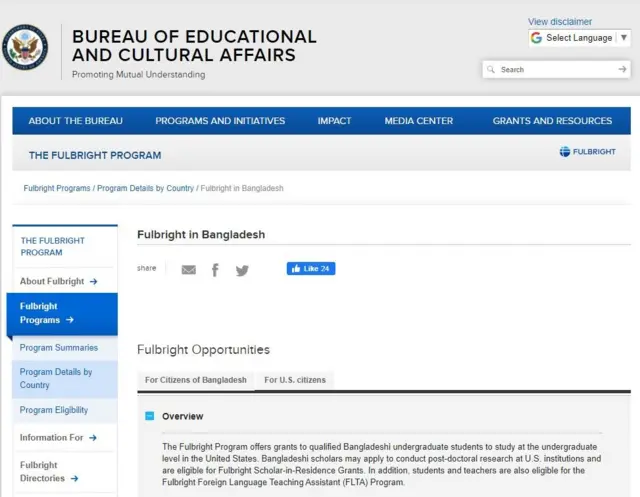Viewport: 640px width, 497px height.
Task: Share page via email envelope icon
Action: (188, 270)
